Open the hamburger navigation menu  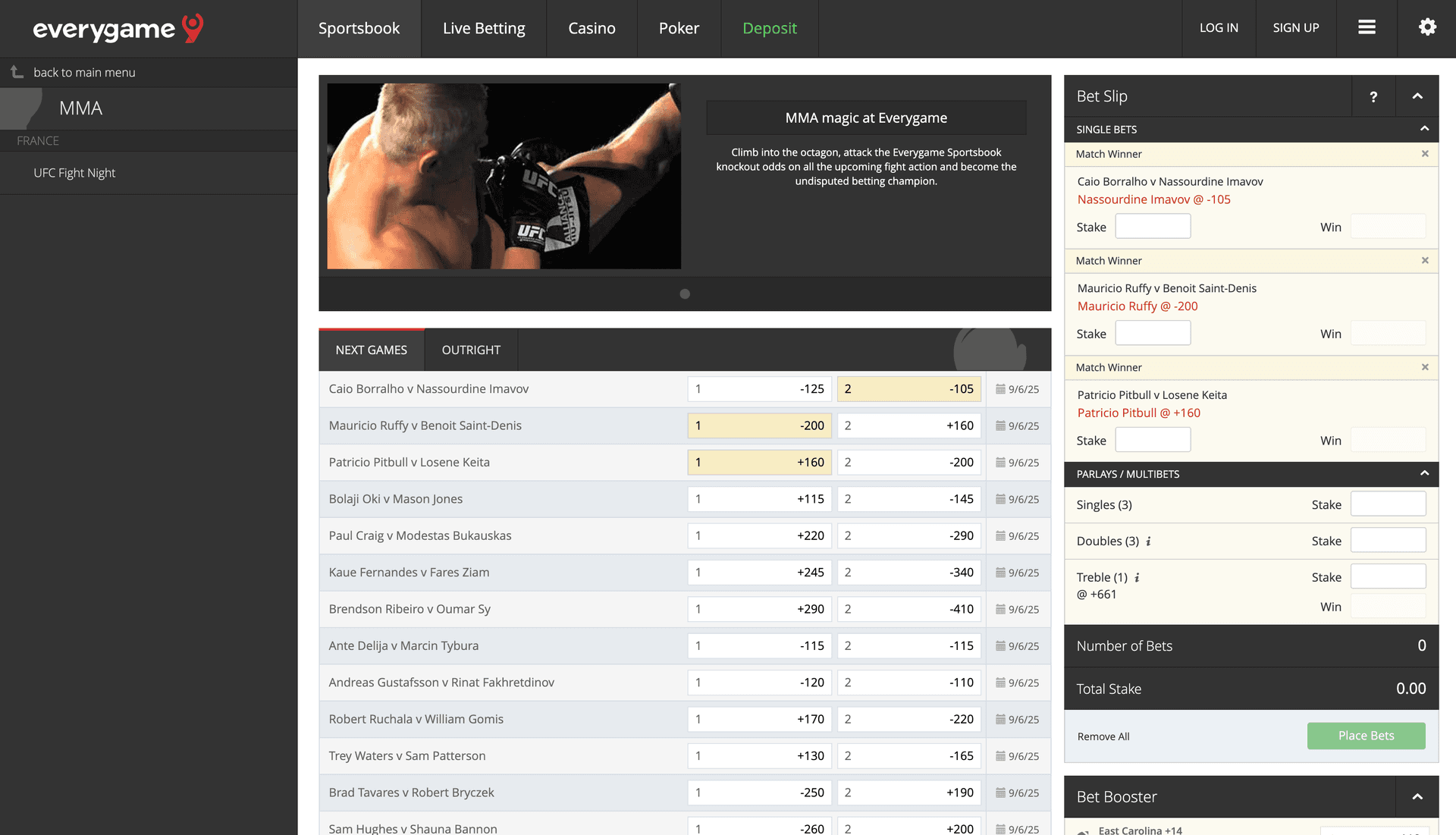point(1367,27)
